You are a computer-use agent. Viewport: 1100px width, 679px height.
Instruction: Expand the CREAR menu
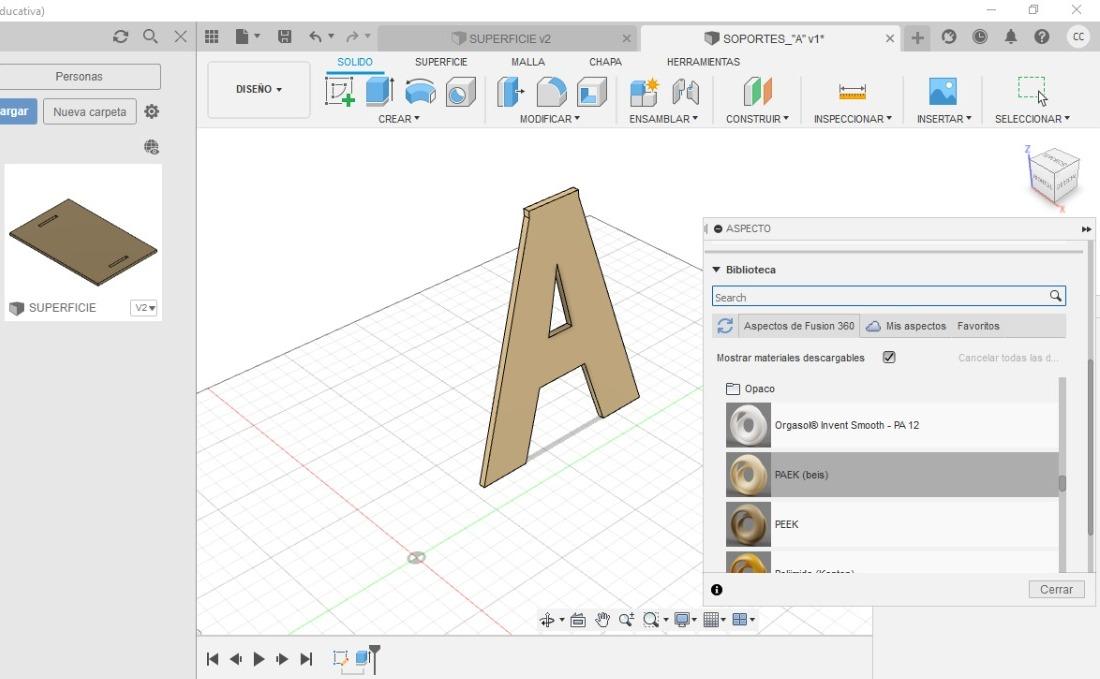point(398,119)
